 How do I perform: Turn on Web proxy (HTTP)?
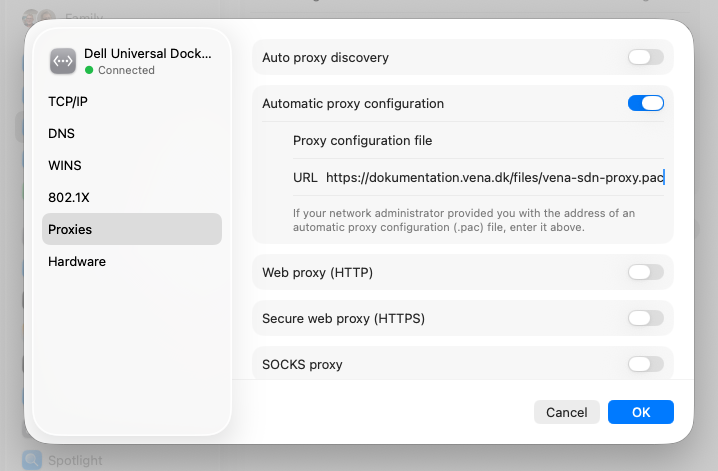click(x=646, y=272)
